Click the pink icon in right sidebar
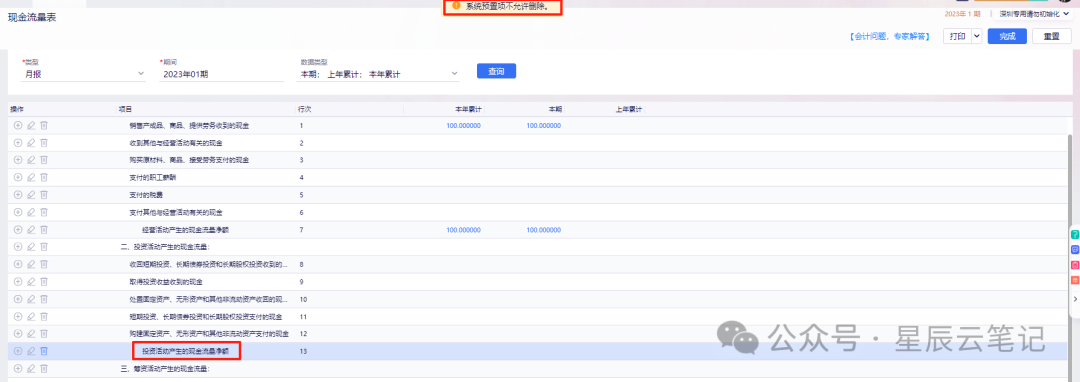 [x=1074, y=265]
